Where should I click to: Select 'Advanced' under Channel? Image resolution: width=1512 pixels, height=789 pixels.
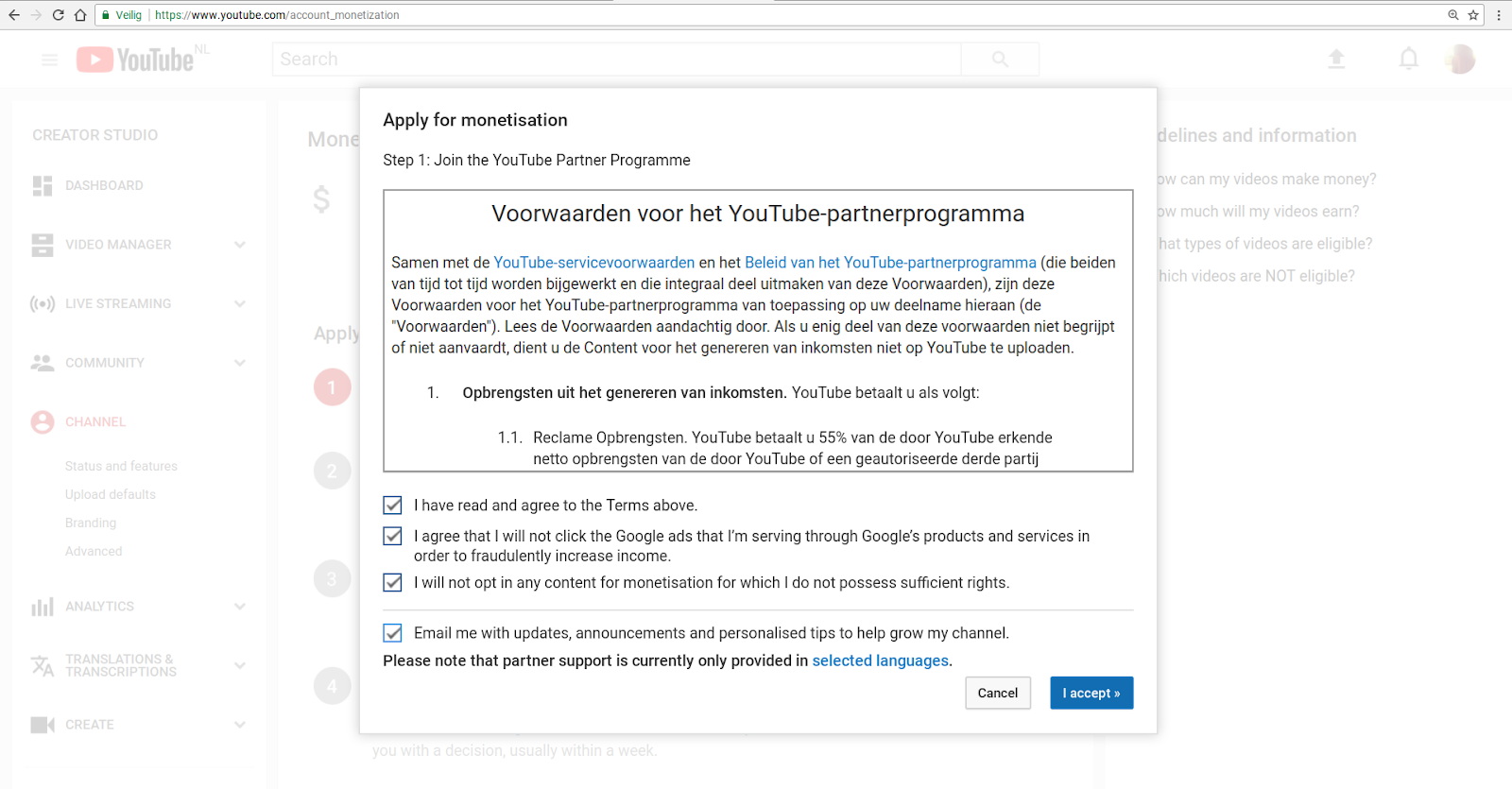94,551
